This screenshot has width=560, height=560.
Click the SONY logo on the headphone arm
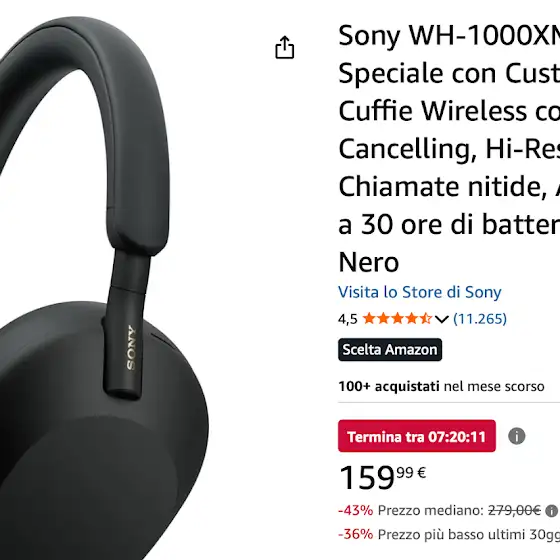[x=131, y=348]
